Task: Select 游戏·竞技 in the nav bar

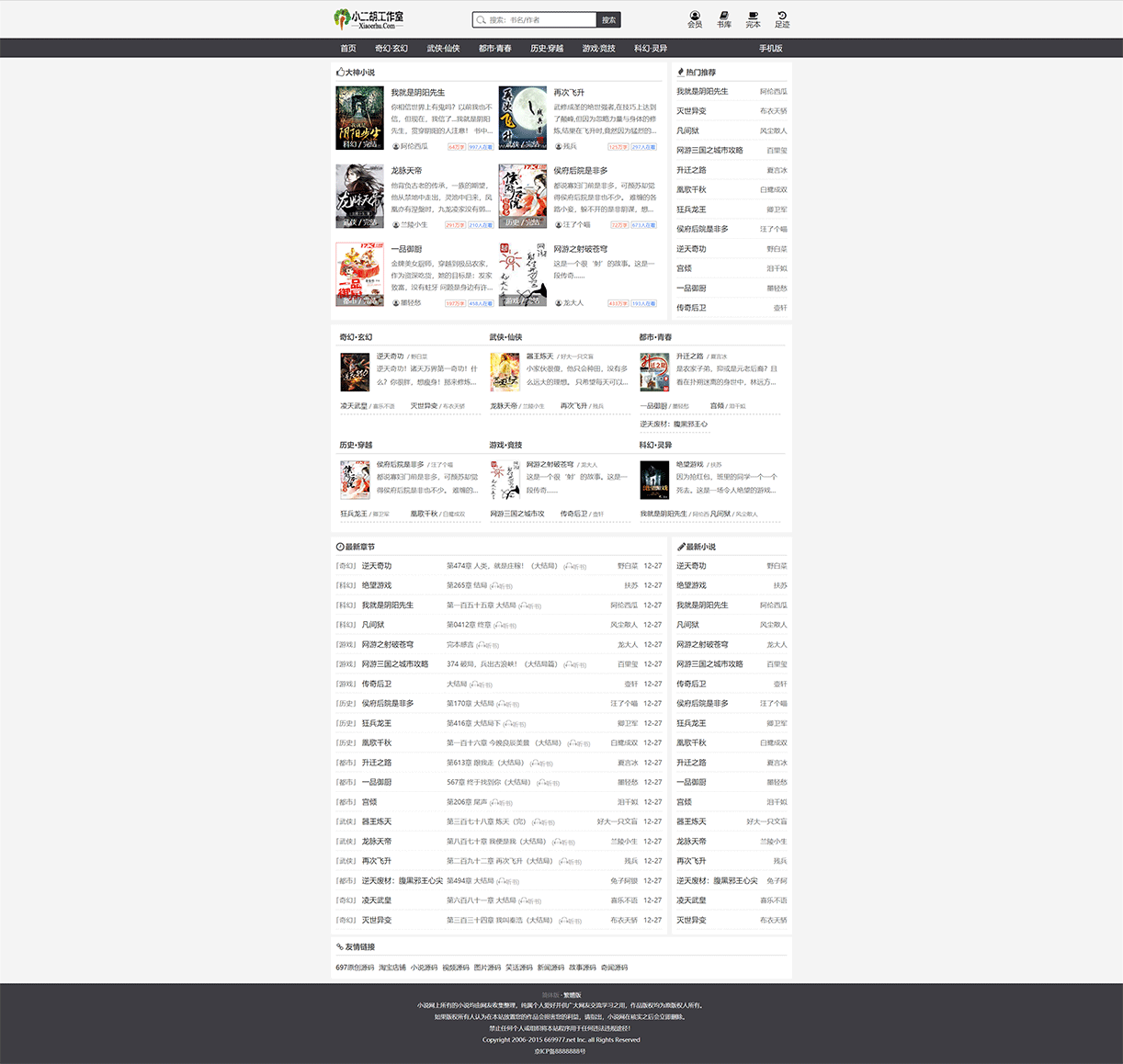Action: click(x=598, y=49)
